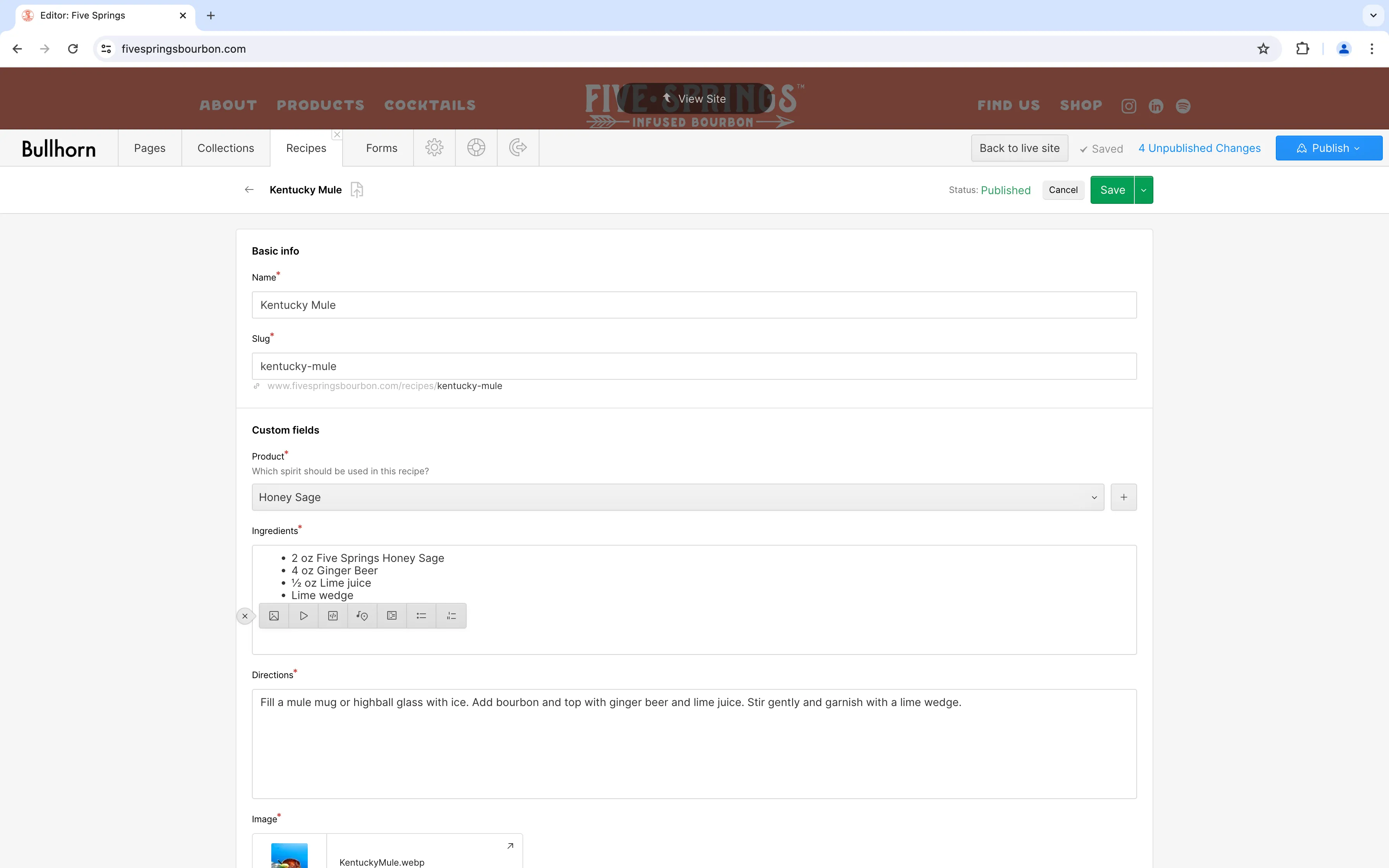This screenshot has height=868, width=1389.
Task: Close the Recipes tab in the editor
Action: click(337, 134)
